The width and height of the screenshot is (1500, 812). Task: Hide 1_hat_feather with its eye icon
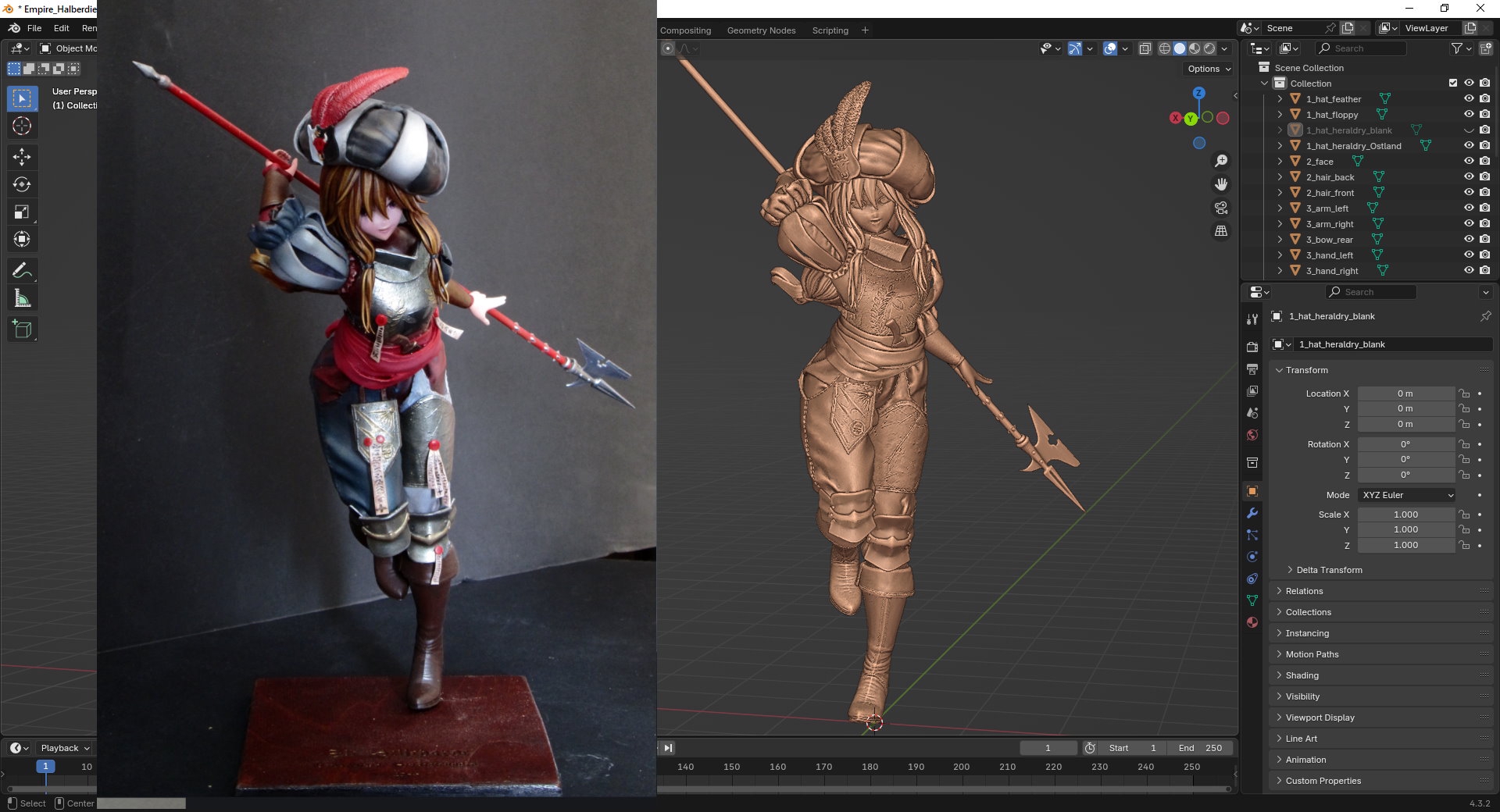[x=1469, y=98]
